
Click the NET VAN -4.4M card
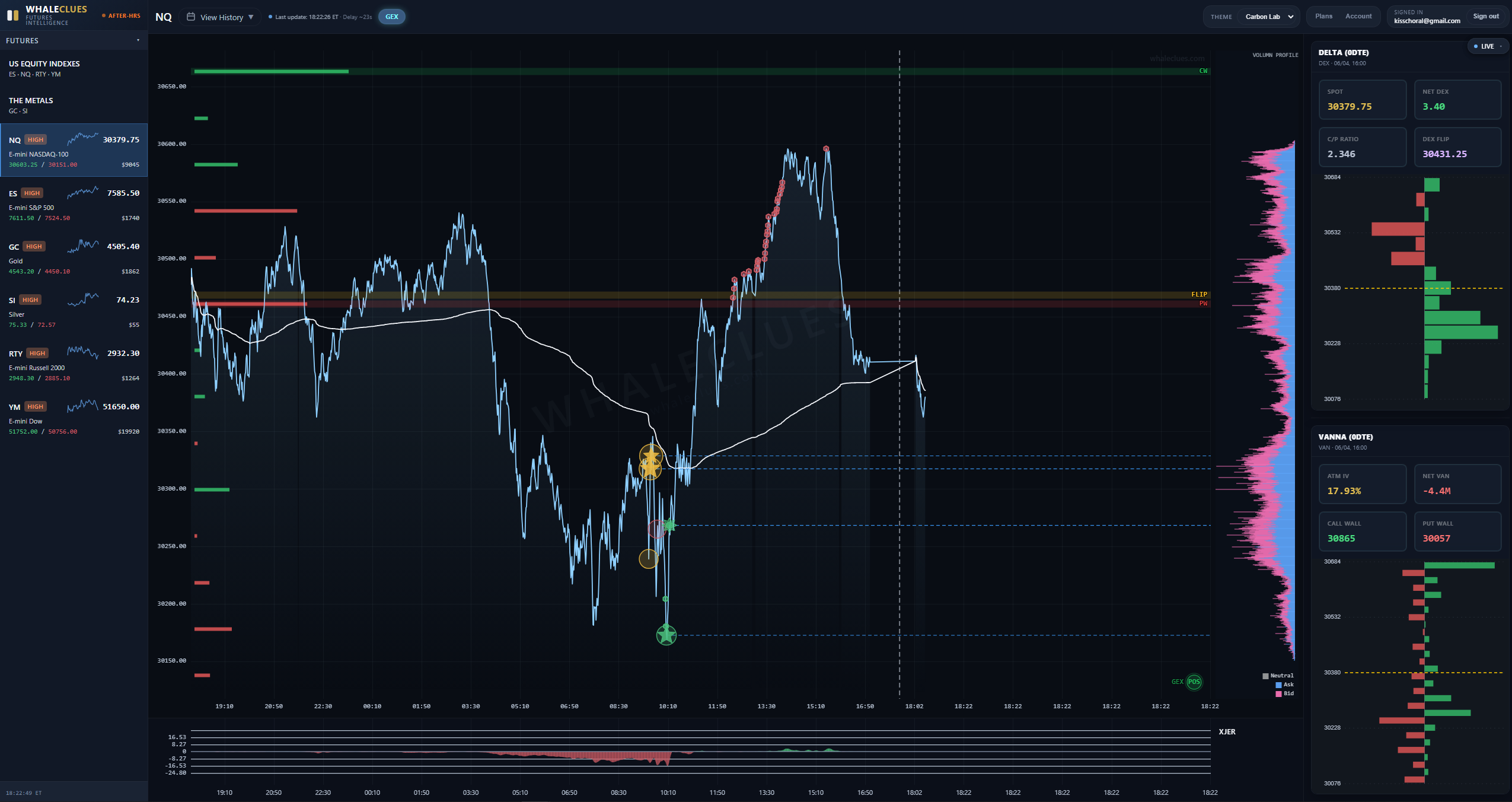[1457, 484]
